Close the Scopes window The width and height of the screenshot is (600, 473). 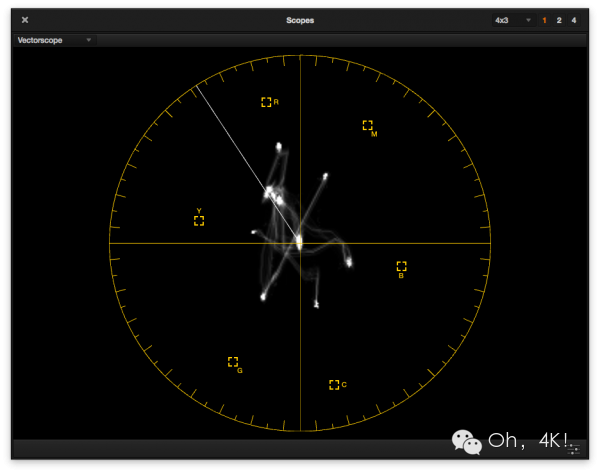pos(25,20)
